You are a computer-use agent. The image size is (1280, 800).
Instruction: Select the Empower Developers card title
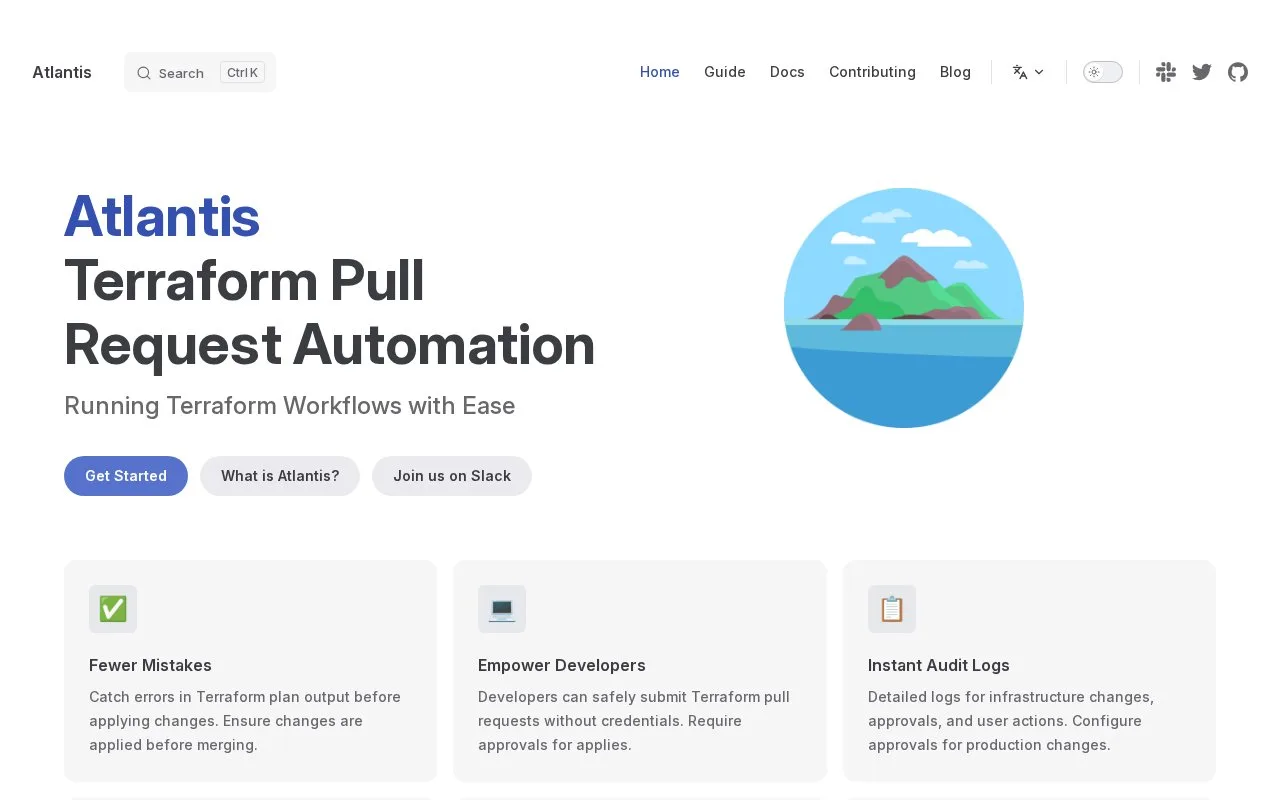tap(562, 665)
